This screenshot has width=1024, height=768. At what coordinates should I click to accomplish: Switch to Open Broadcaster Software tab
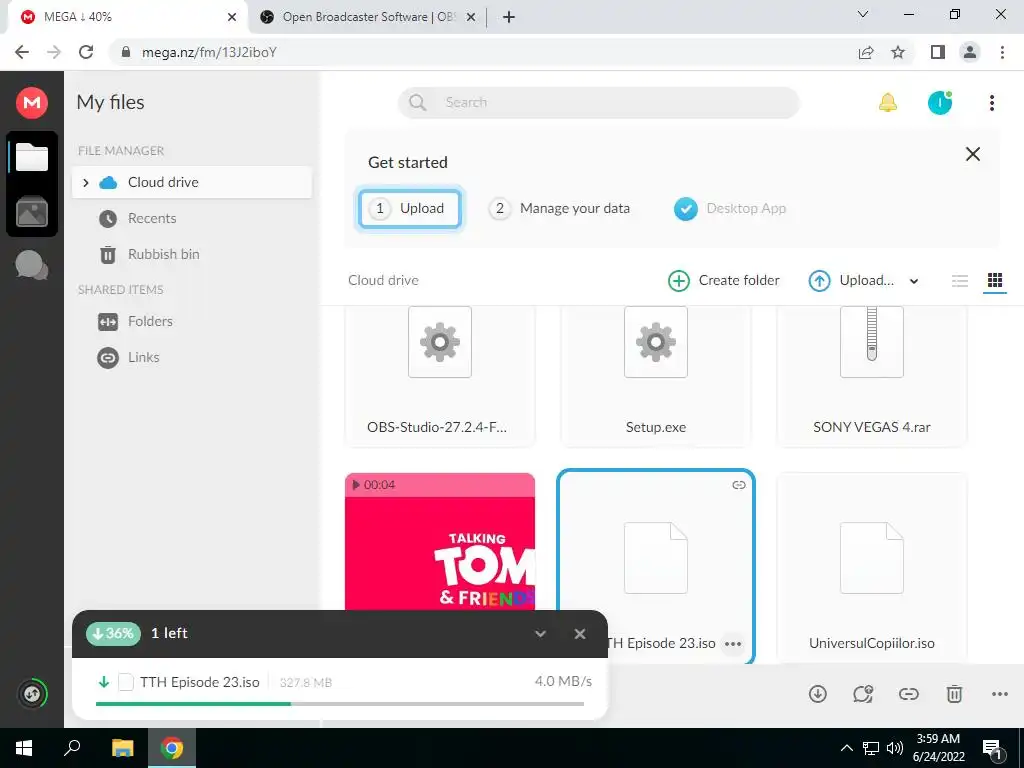click(x=369, y=17)
